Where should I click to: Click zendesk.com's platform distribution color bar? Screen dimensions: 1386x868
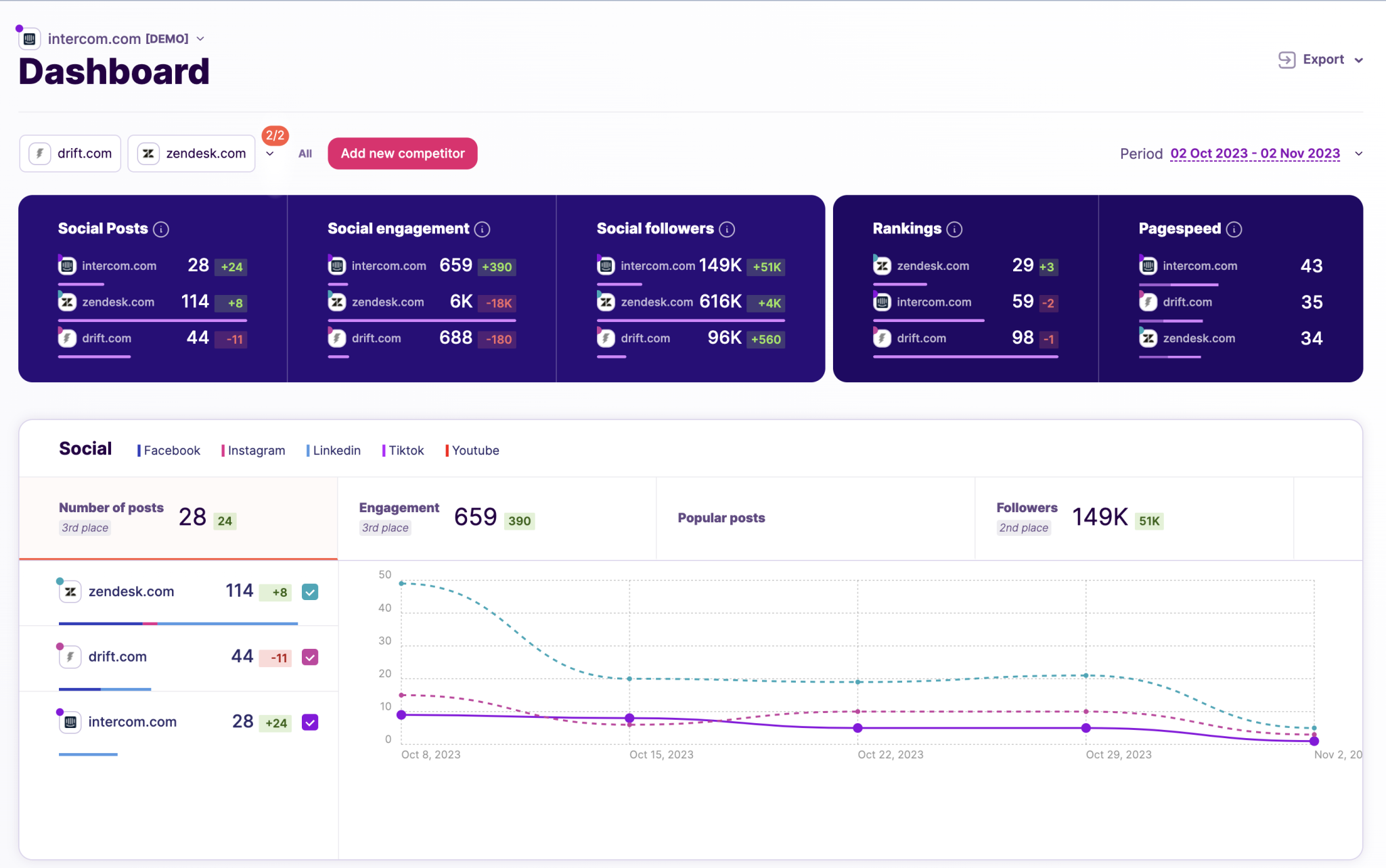(178, 623)
